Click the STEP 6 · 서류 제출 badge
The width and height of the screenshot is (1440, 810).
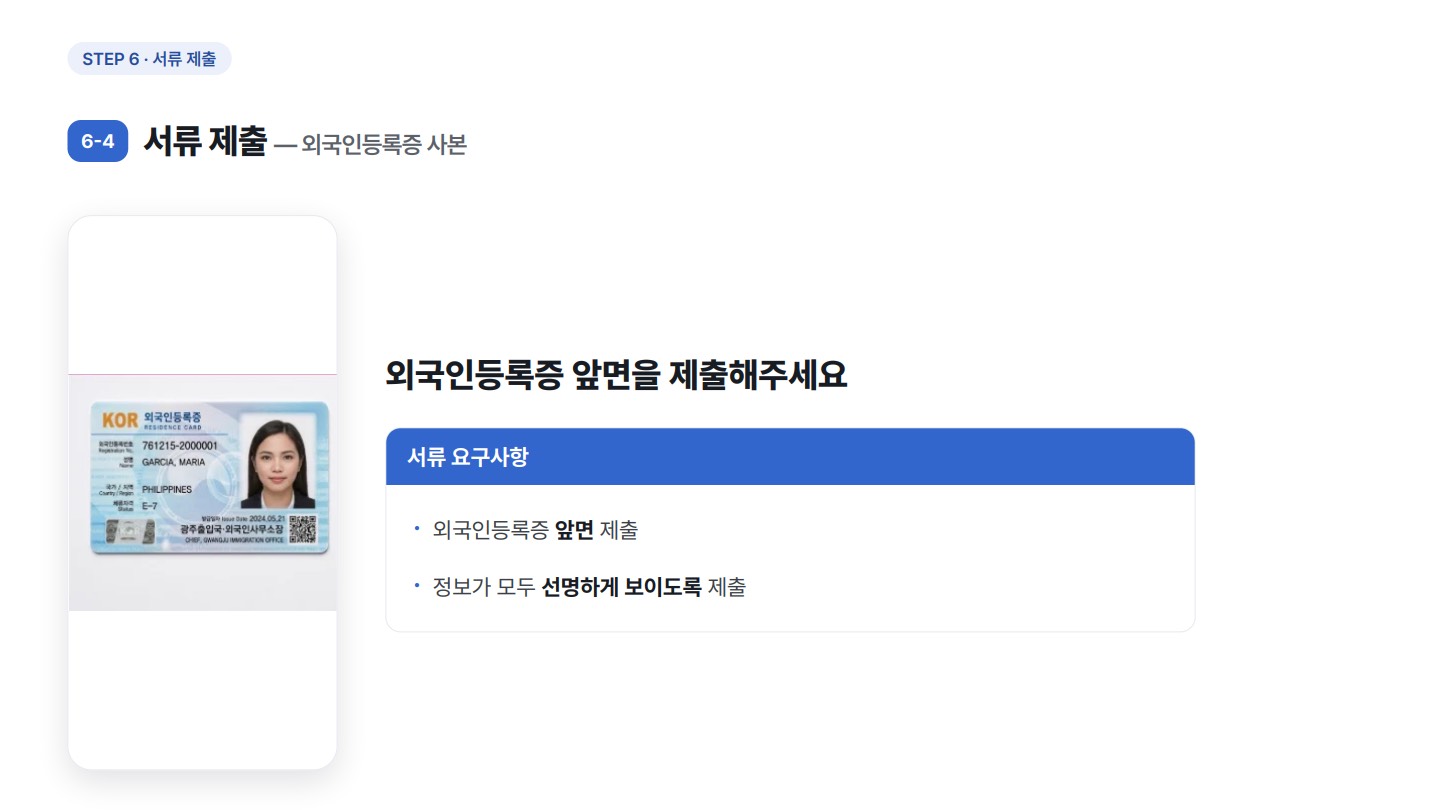point(149,59)
